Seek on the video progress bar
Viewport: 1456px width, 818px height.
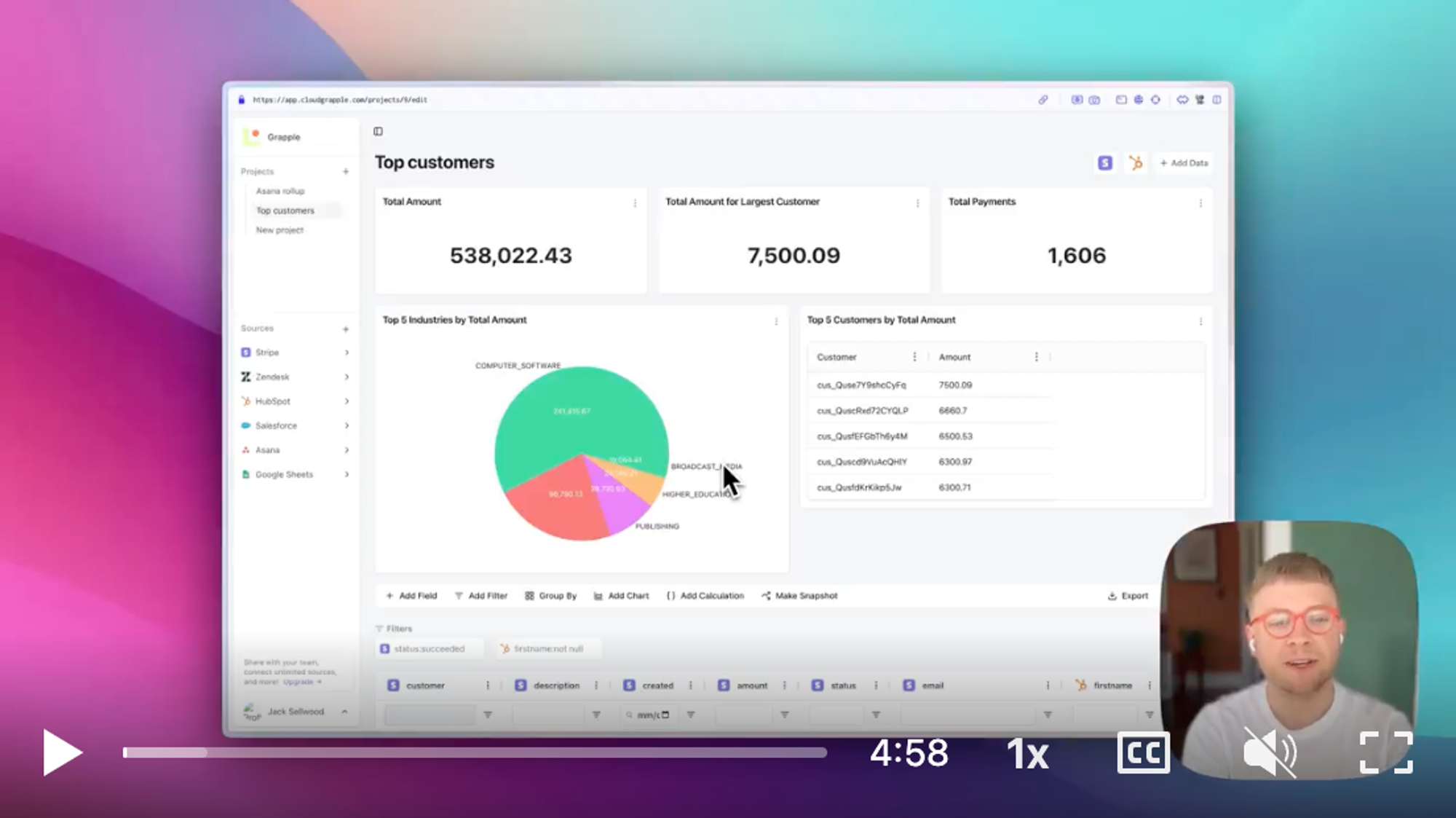(x=473, y=752)
